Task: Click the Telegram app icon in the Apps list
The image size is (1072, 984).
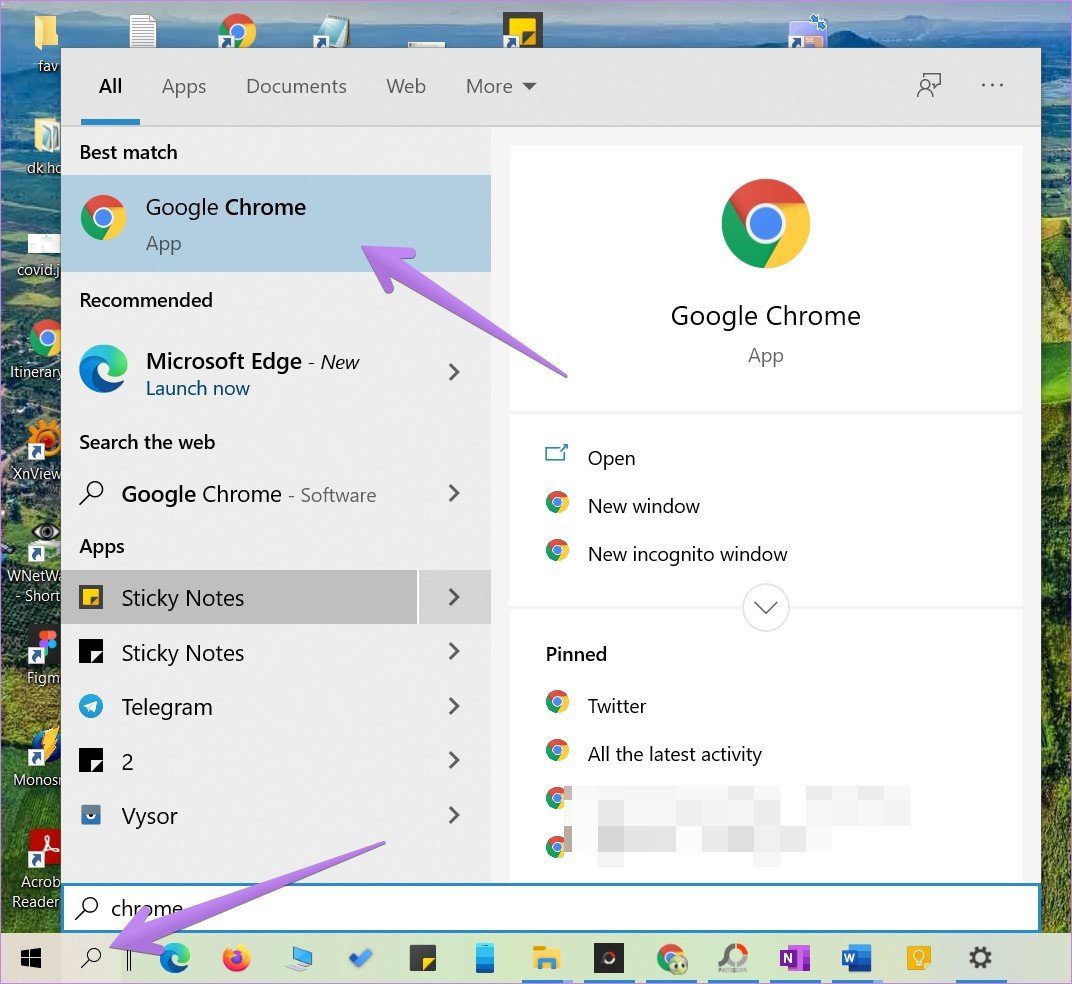Action: [x=91, y=706]
